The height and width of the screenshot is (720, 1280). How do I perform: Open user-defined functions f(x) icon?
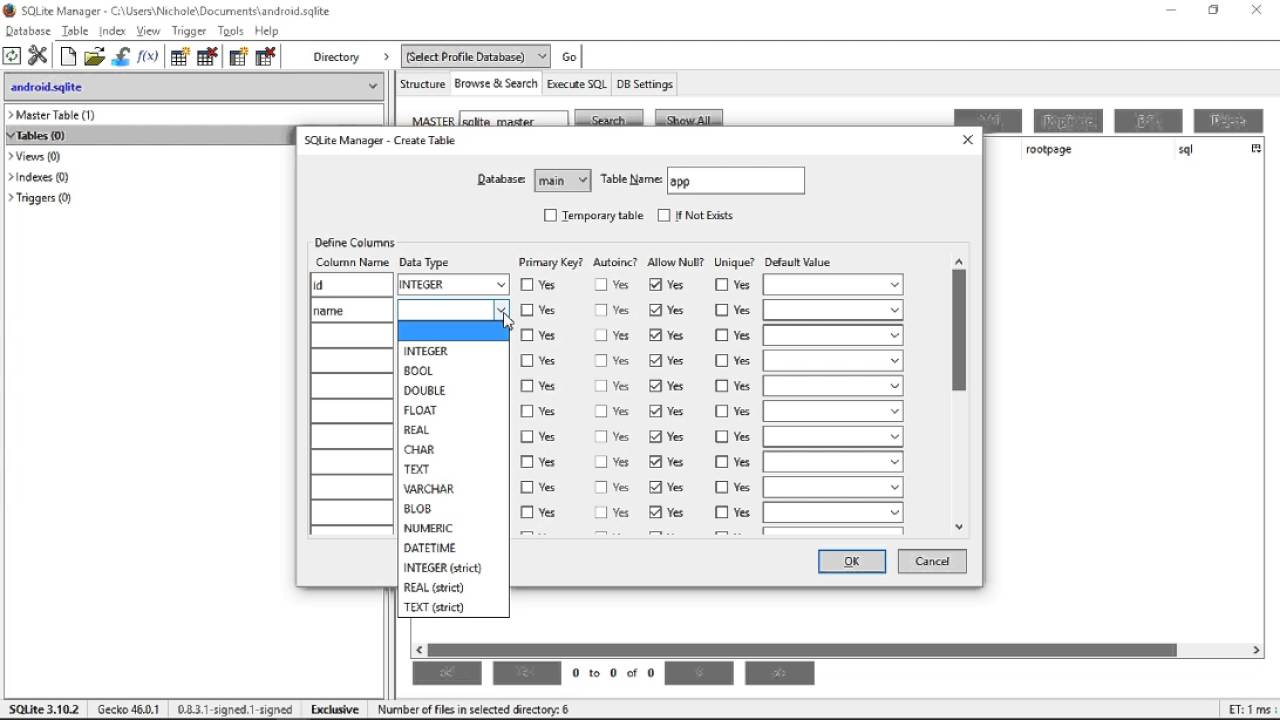tap(148, 56)
